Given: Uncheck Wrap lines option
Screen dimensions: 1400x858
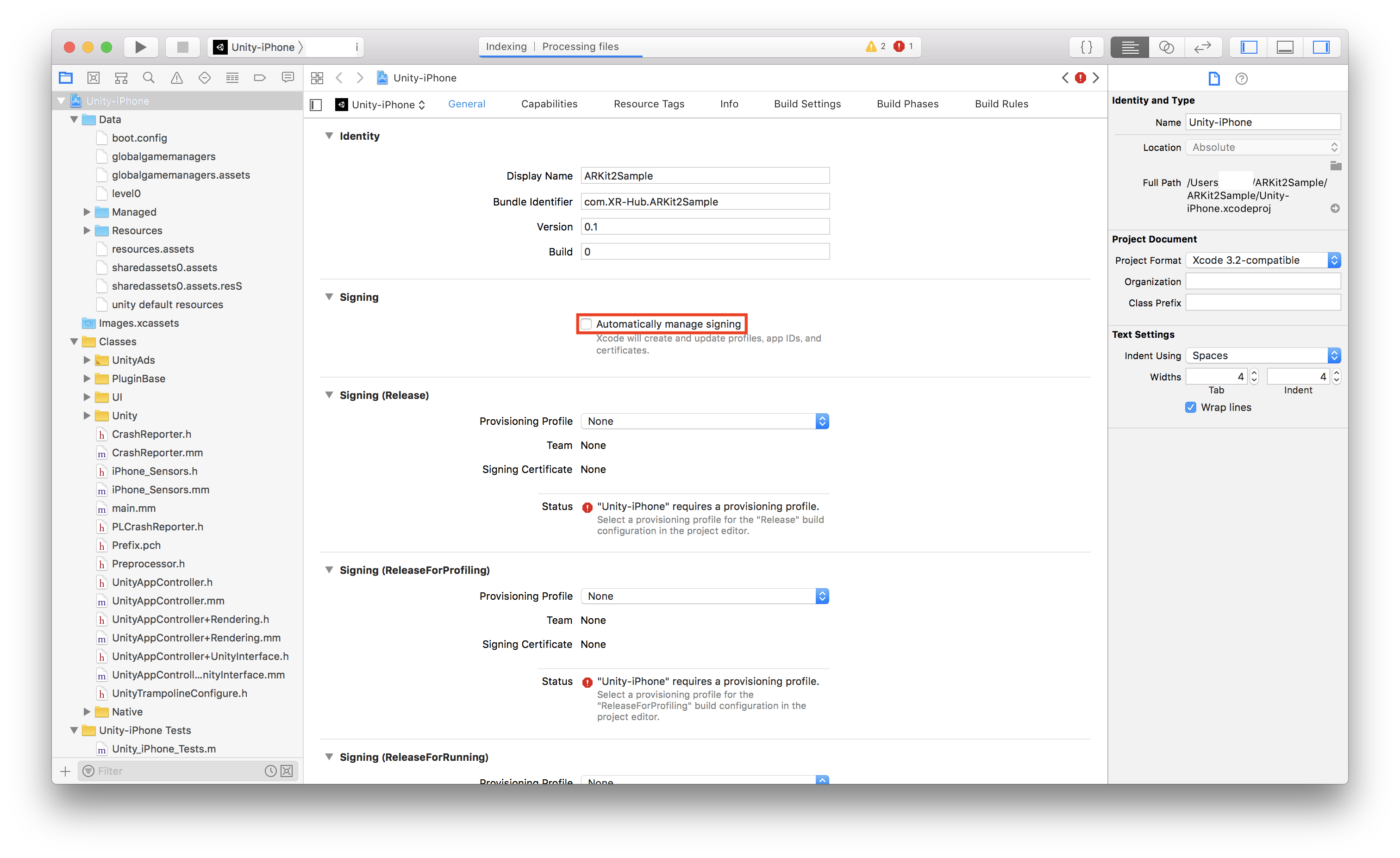Looking at the screenshot, I should click(1191, 408).
